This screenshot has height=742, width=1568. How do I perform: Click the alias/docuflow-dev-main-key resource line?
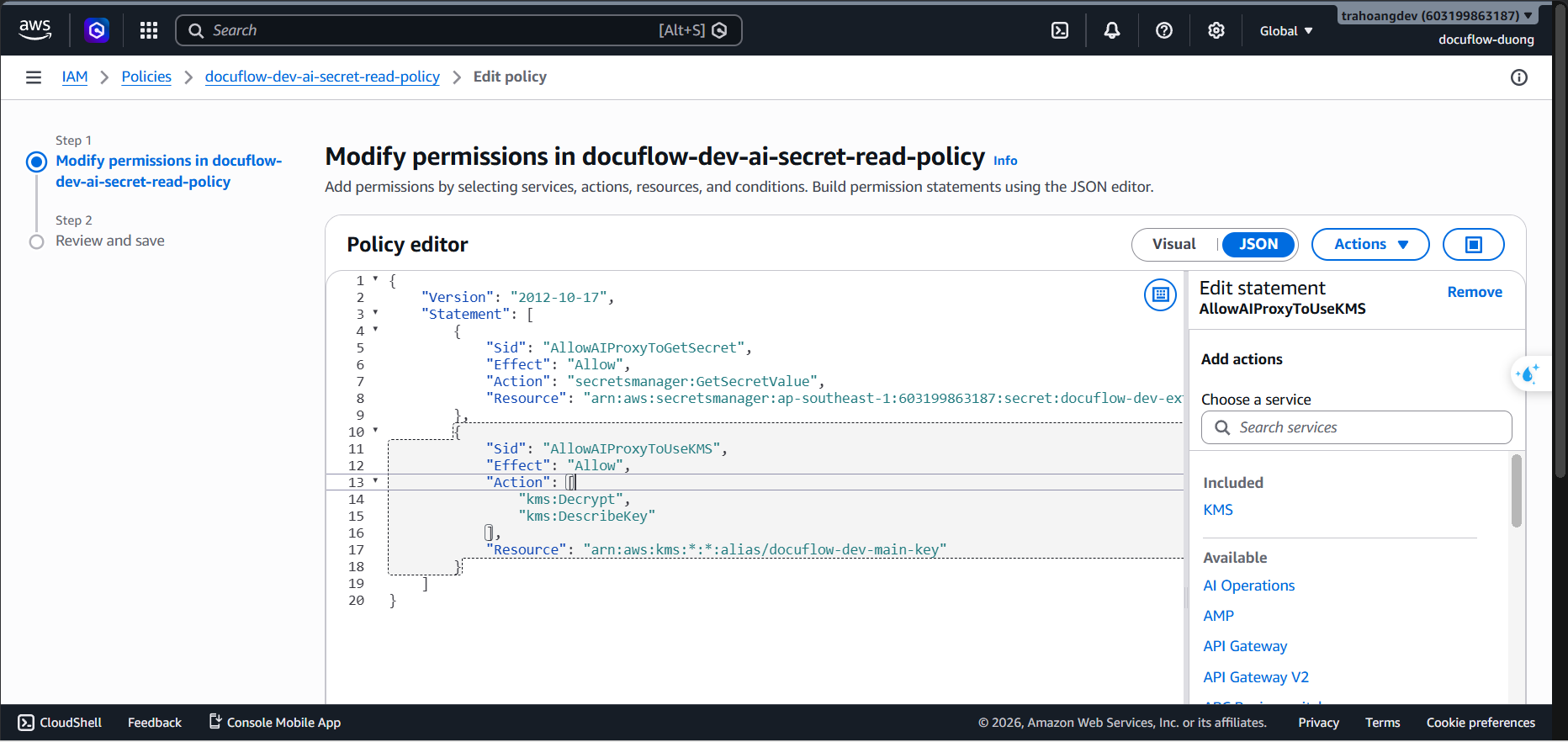pyautogui.click(x=765, y=550)
